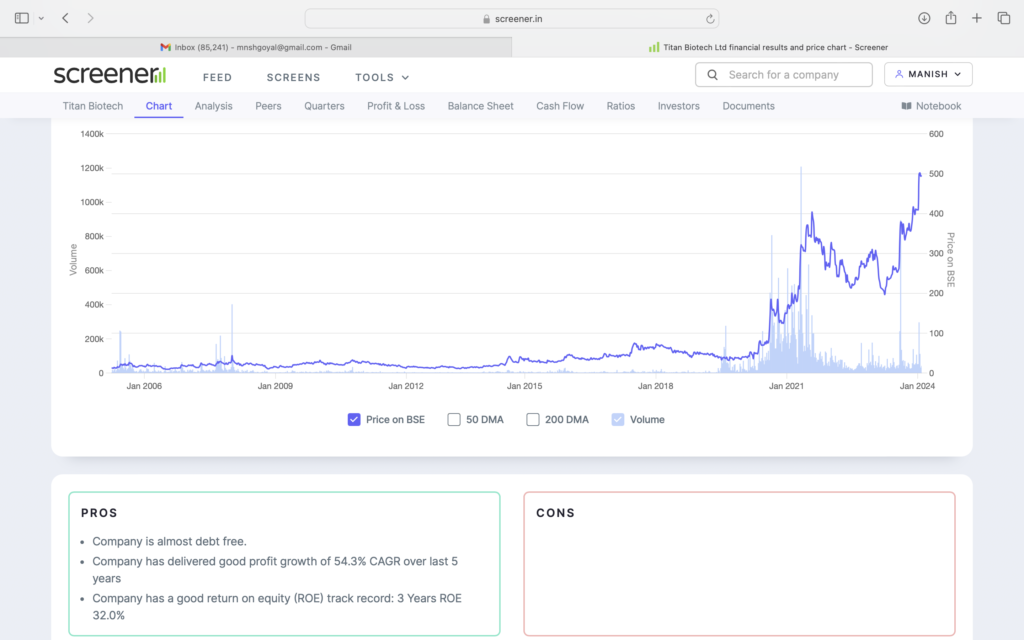Click the lock icon in the address bar
Viewport: 1024px width, 640px height.
pyautogui.click(x=487, y=19)
